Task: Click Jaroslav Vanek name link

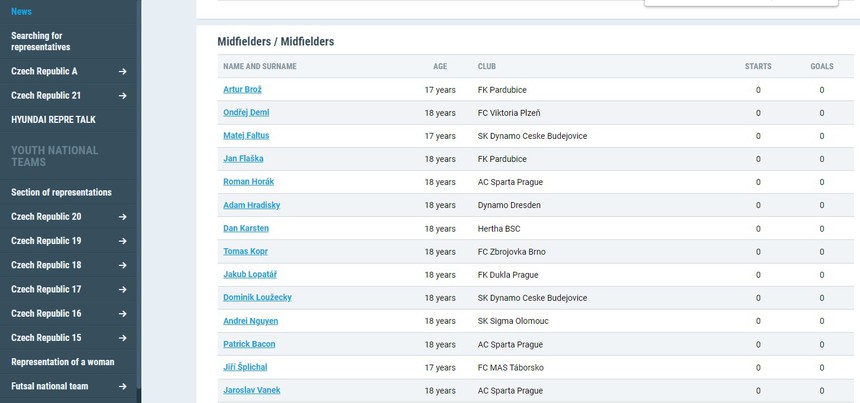Action: pos(252,391)
